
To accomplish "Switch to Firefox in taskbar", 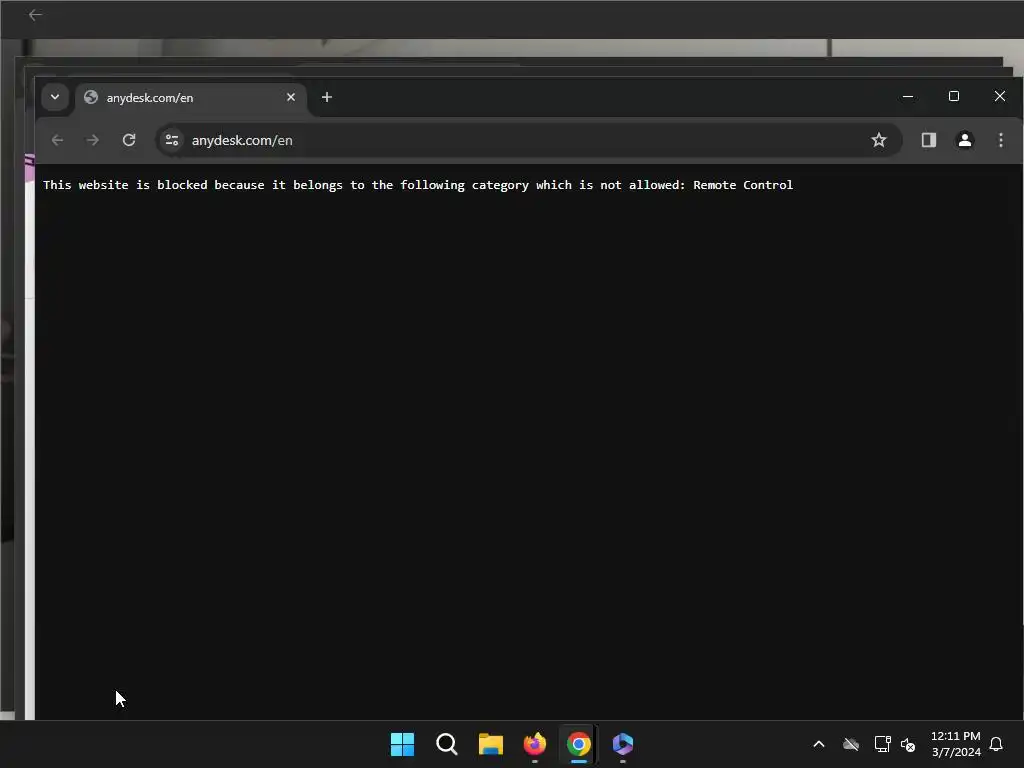I will 535,744.
